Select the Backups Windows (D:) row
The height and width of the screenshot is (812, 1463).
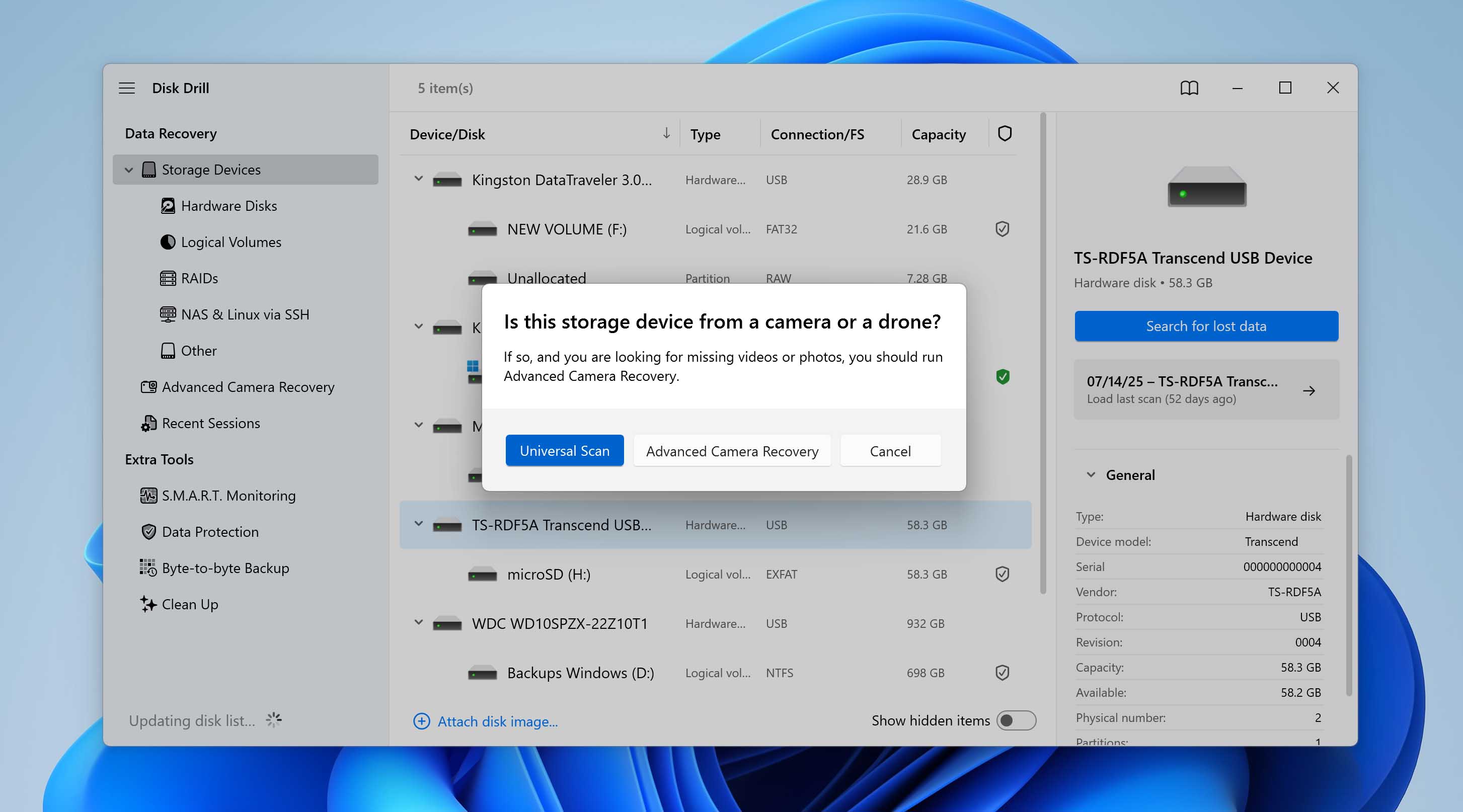[x=715, y=673]
